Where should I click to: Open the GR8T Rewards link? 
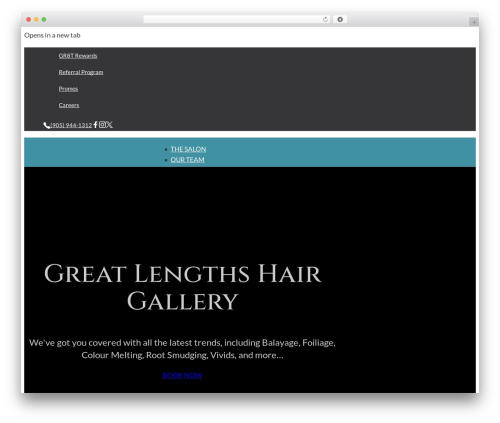coord(78,56)
